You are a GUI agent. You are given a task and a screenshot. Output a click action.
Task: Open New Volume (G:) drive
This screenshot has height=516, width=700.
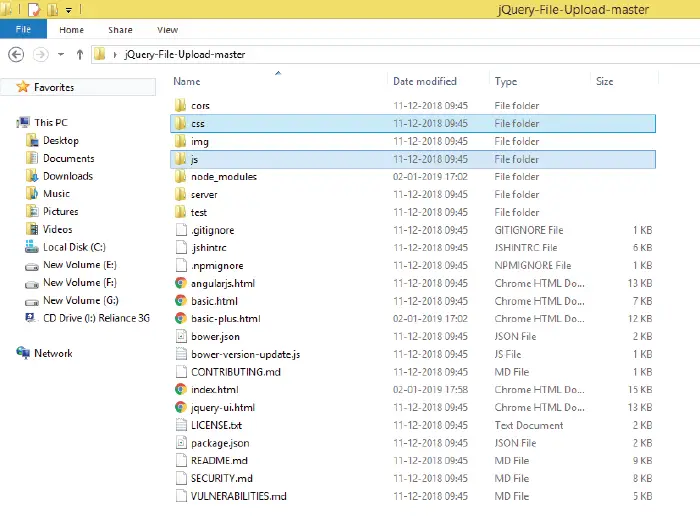(x=81, y=300)
